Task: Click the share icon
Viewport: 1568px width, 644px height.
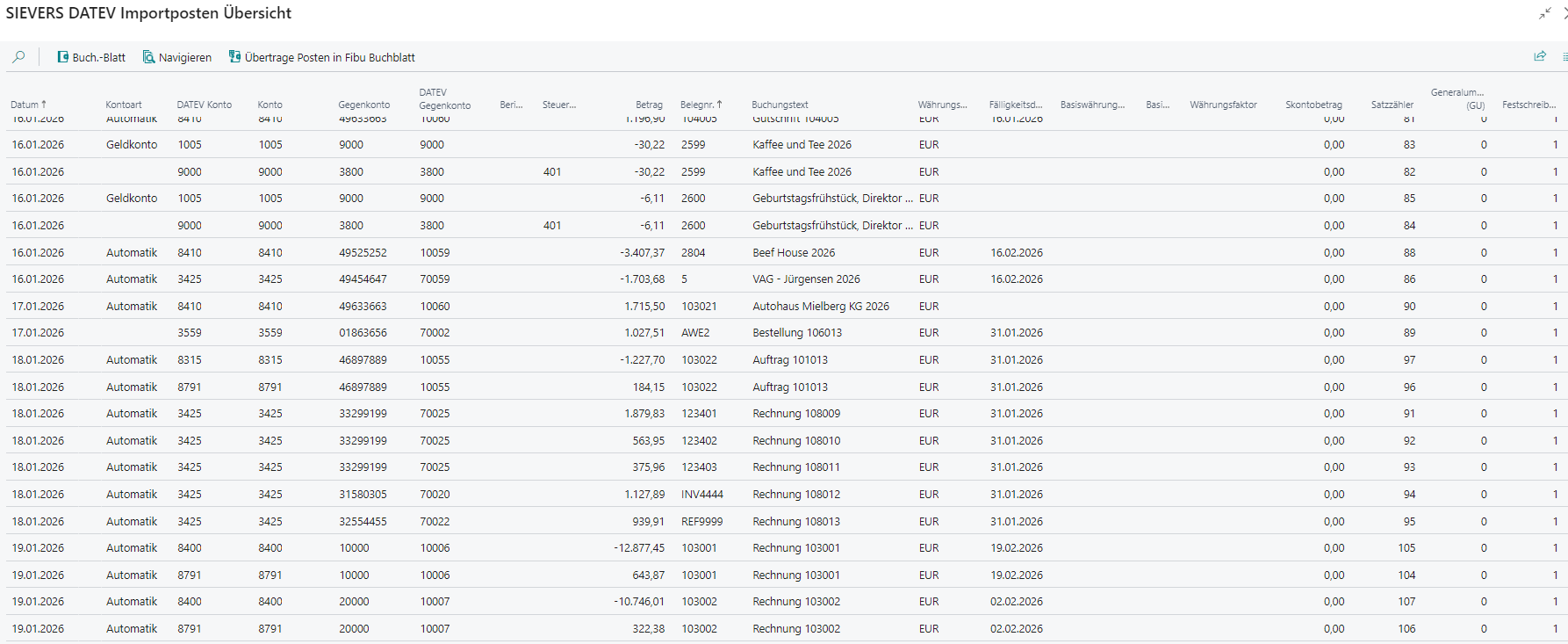Action: [x=1539, y=56]
